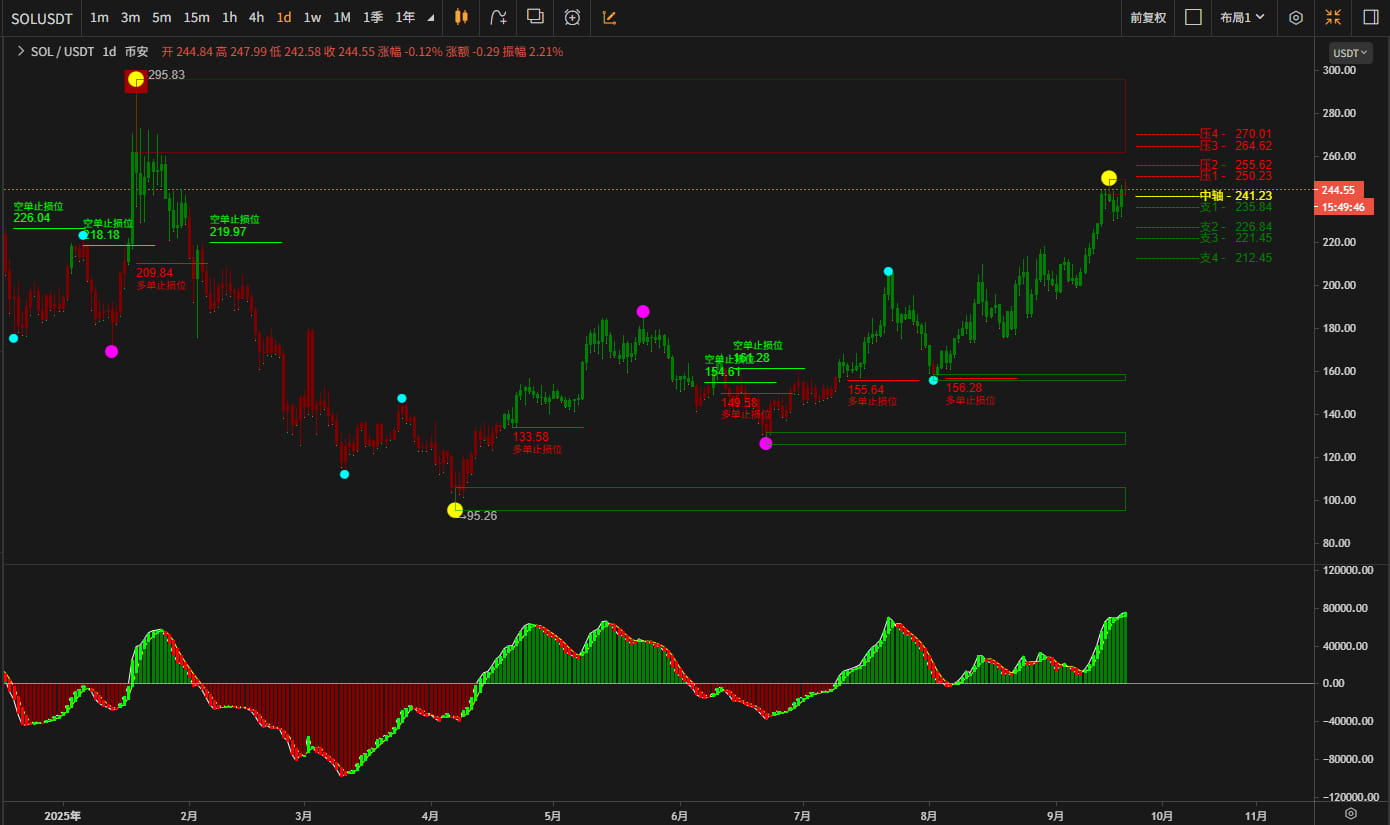Switch to the 5m timeframe
This screenshot has height=825, width=1390.
pyautogui.click(x=161, y=17)
